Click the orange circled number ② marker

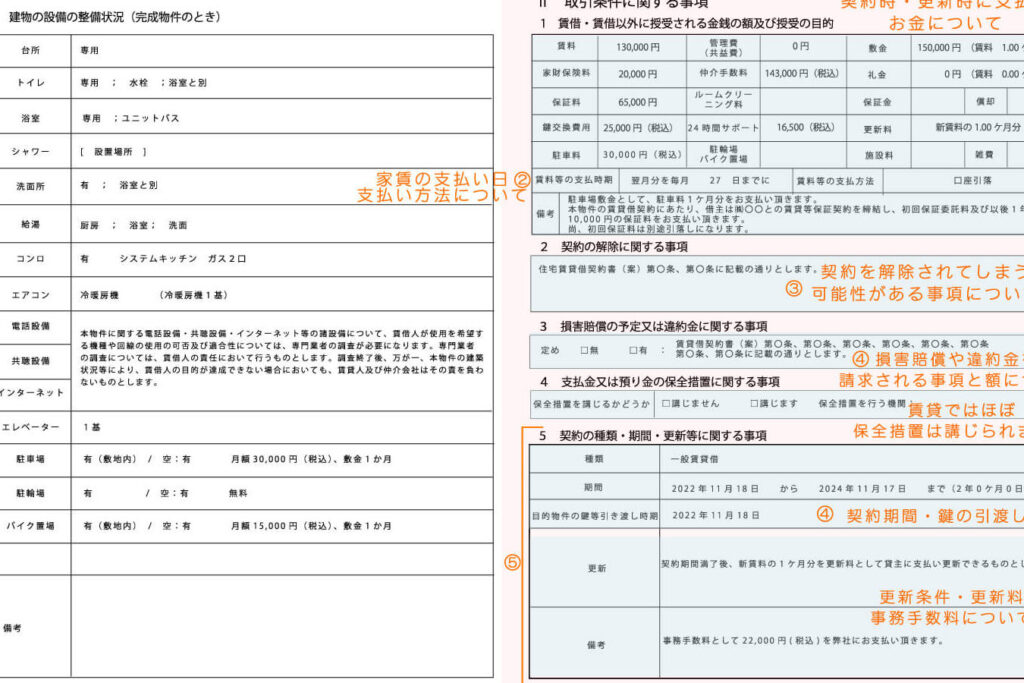coord(521,179)
